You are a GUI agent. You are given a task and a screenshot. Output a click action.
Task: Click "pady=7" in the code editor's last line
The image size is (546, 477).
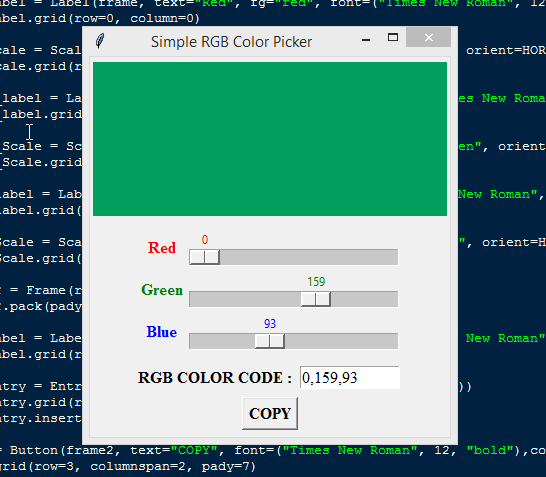click(x=226, y=466)
